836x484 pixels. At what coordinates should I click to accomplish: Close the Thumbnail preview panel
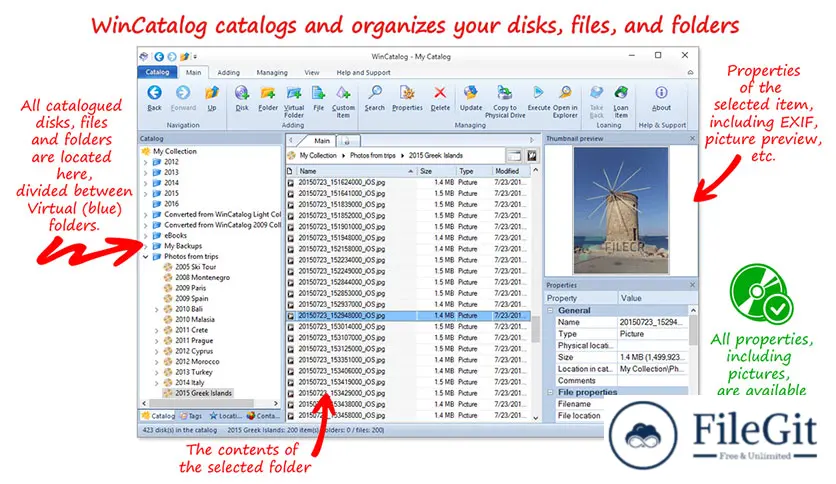pos(692,139)
